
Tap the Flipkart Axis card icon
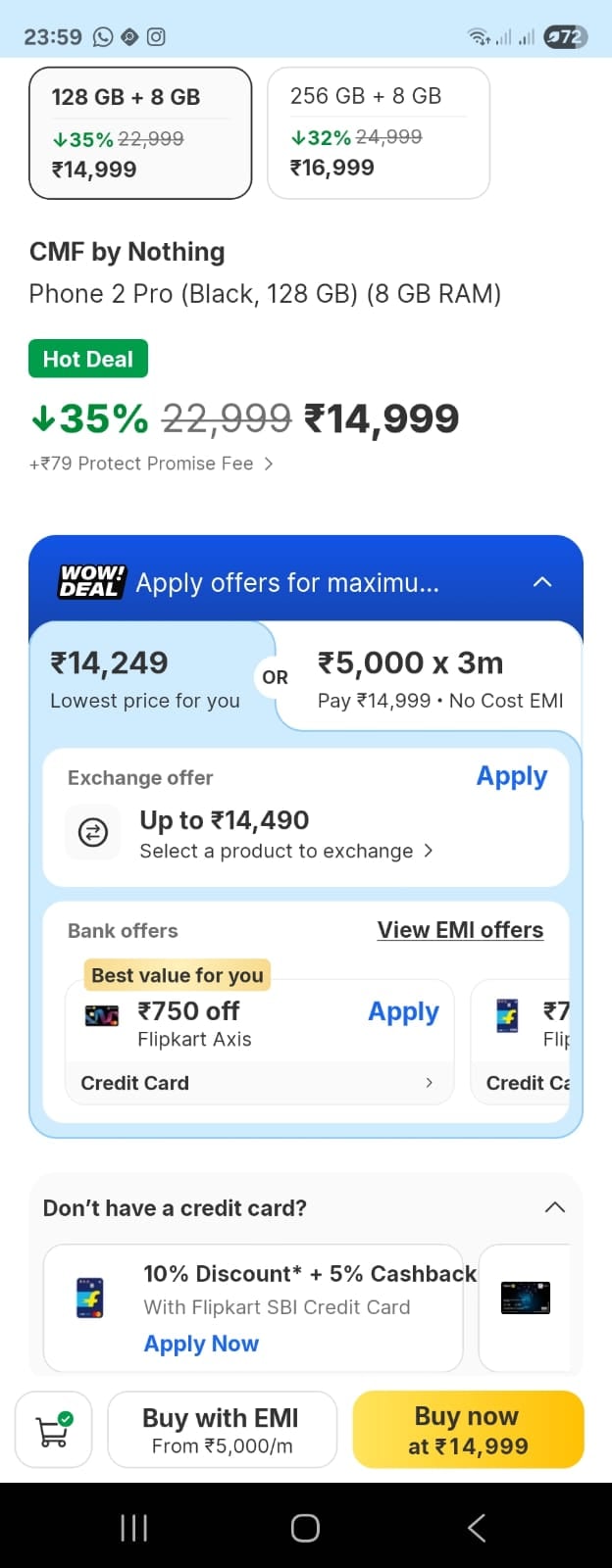pos(102,1016)
